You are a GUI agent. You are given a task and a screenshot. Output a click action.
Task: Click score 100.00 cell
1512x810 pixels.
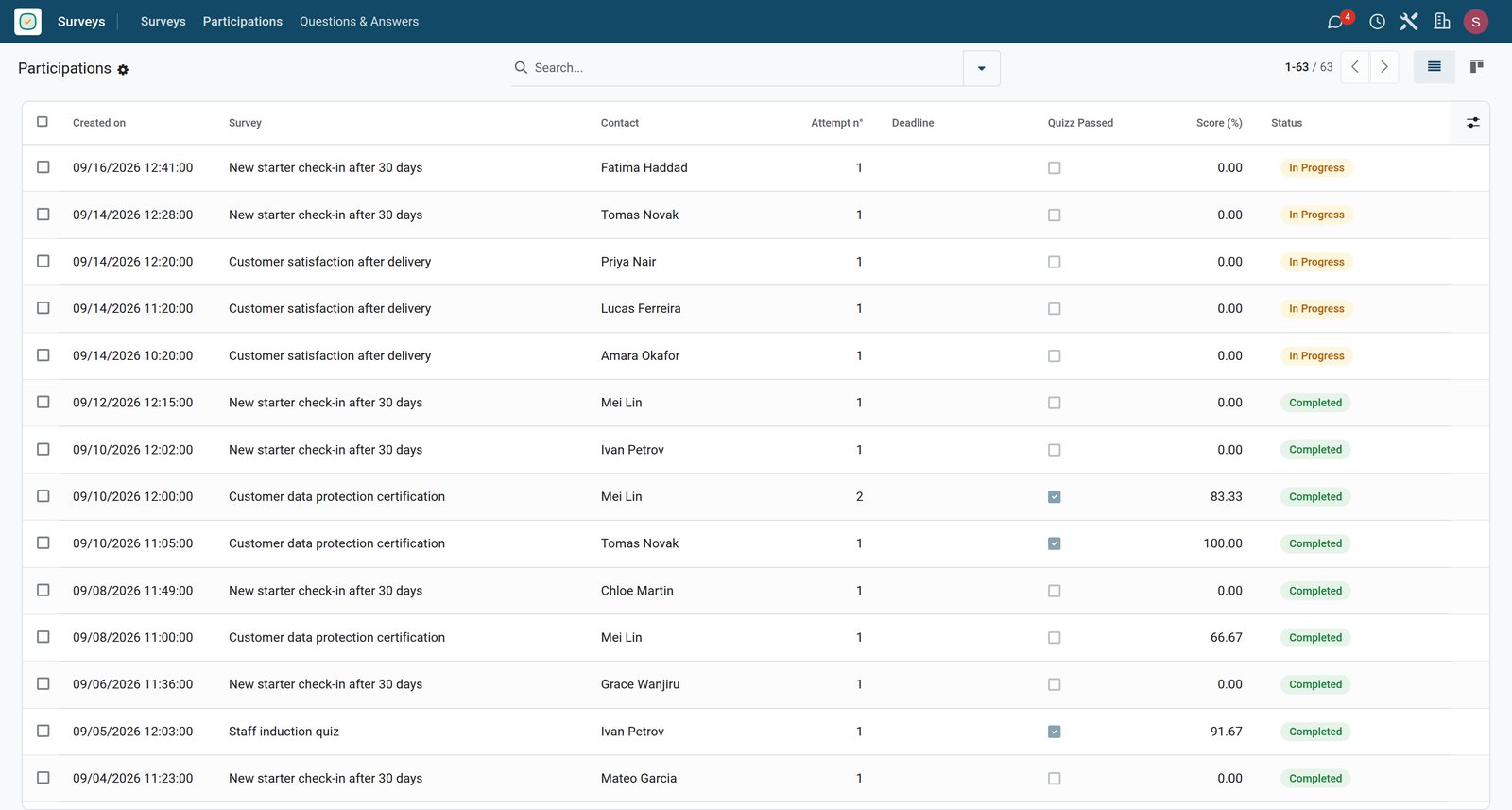click(1223, 543)
